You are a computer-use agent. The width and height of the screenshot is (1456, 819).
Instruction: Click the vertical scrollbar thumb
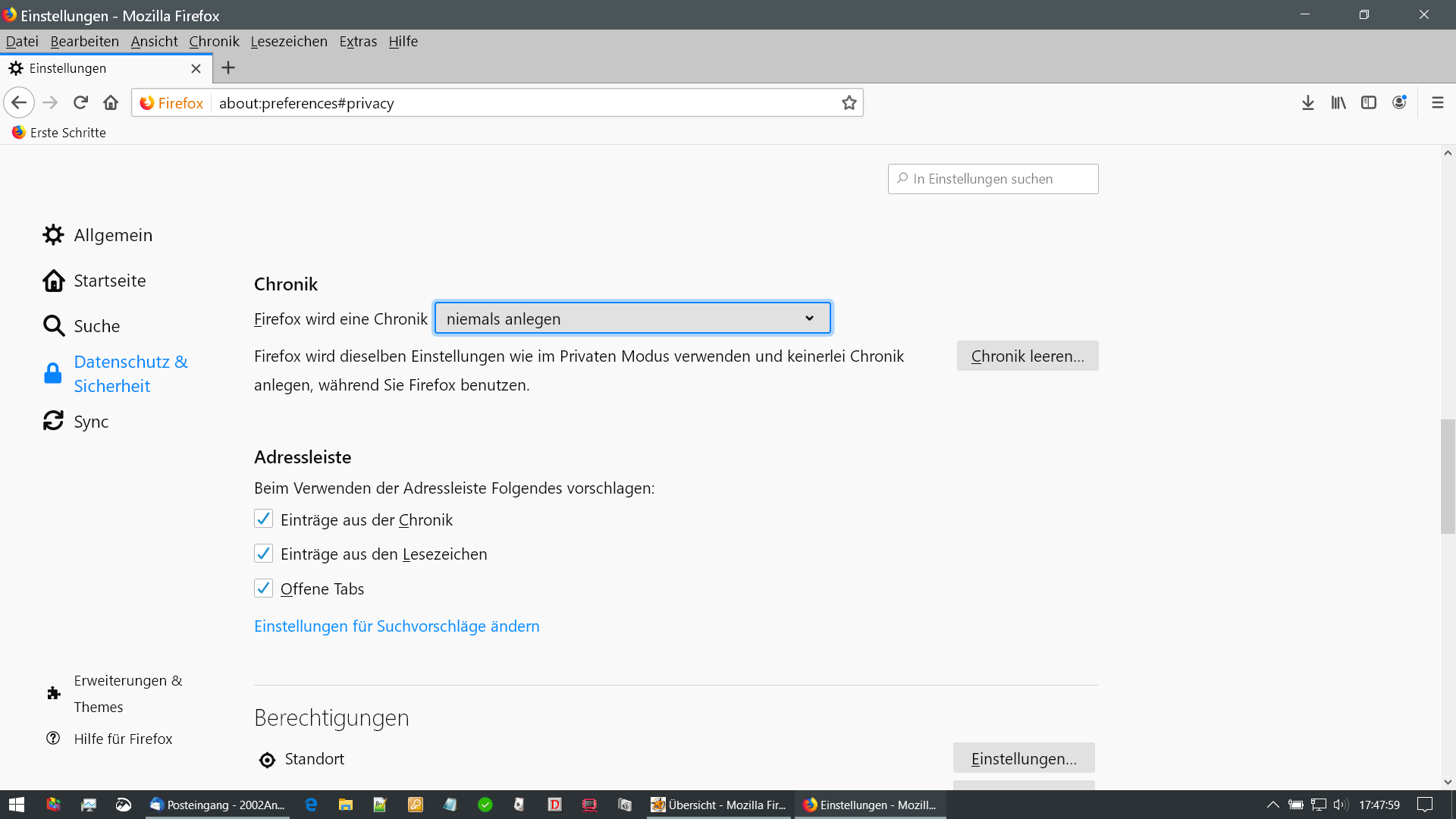tap(1448, 476)
